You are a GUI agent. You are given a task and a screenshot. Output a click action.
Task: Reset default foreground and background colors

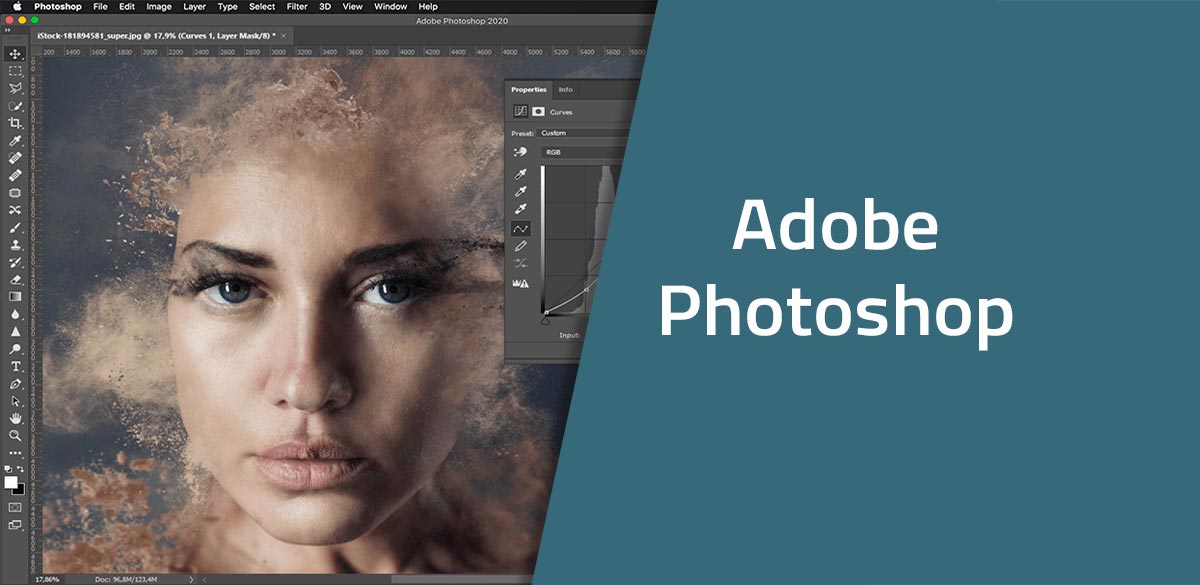coord(9,468)
